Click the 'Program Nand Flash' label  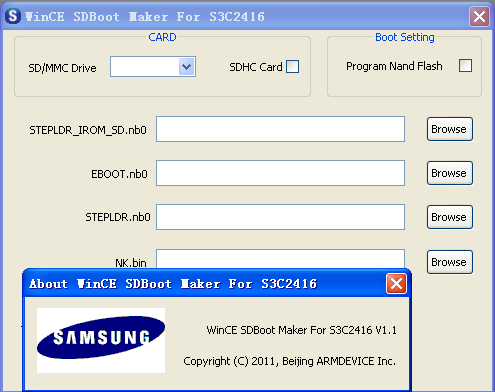click(394, 66)
